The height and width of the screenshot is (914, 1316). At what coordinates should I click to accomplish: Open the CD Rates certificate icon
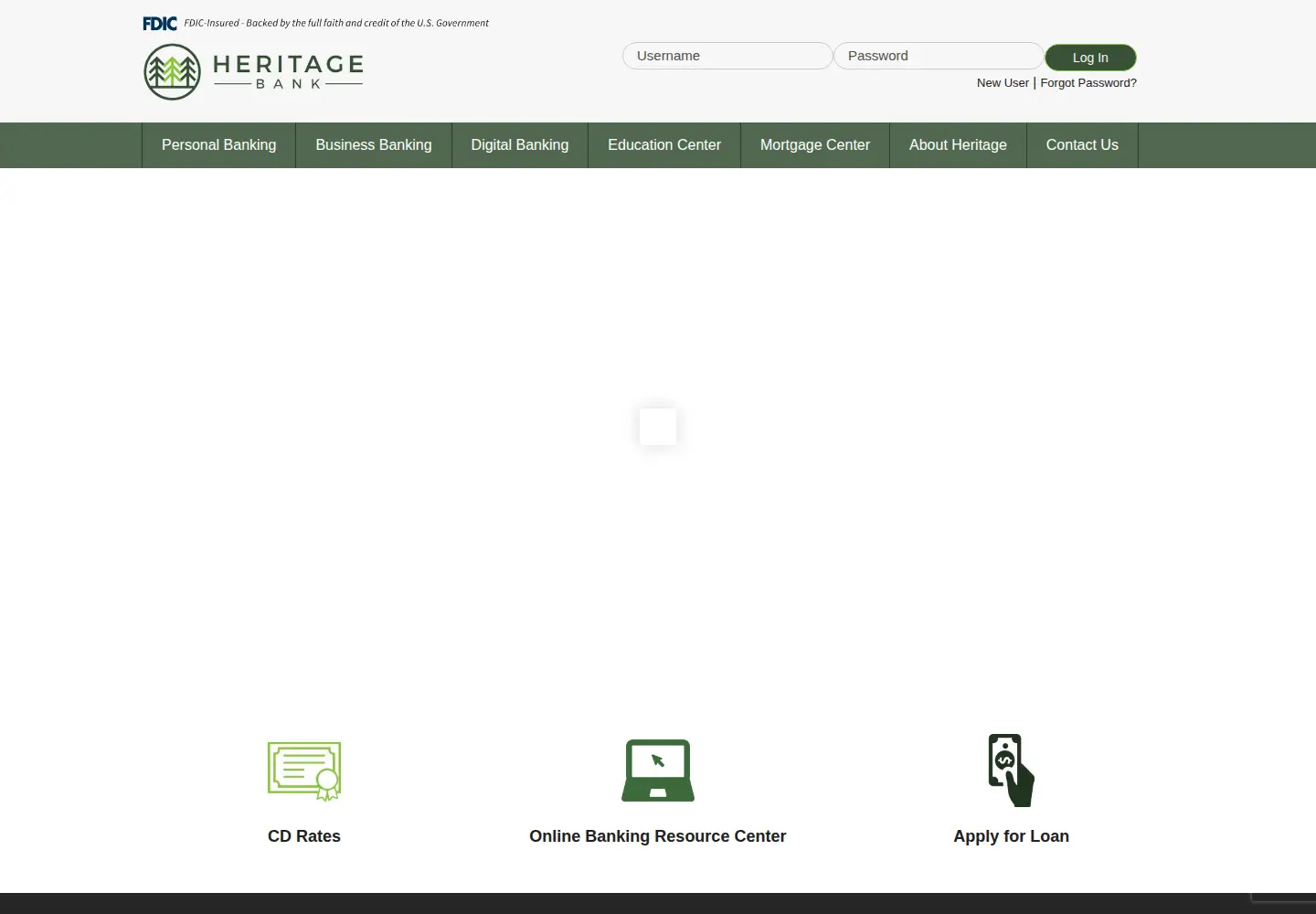pos(304,771)
